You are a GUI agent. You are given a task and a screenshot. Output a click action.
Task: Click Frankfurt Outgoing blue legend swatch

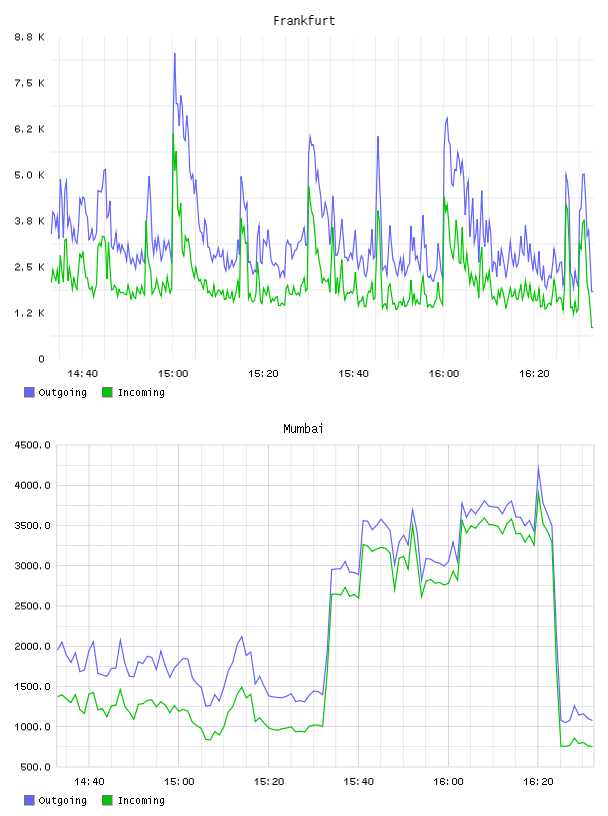29,392
